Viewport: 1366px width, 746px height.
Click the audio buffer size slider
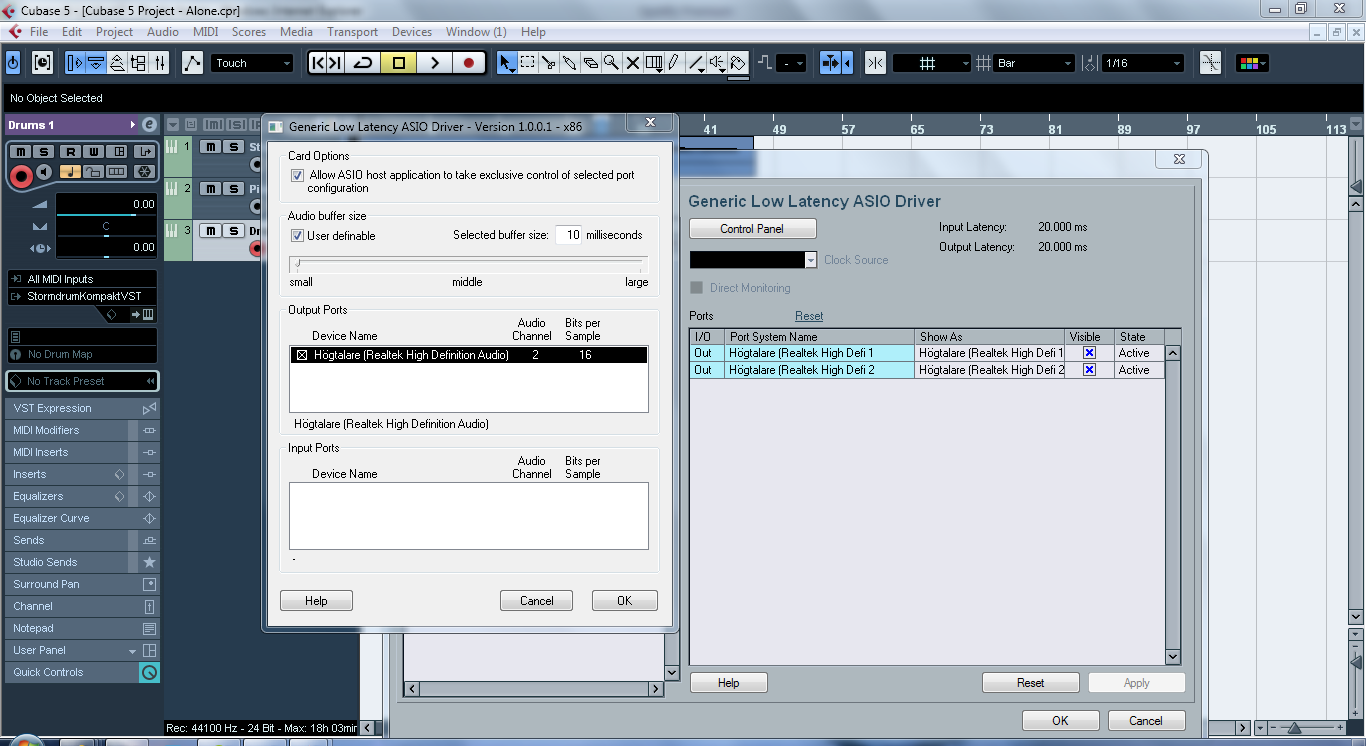pyautogui.click(x=468, y=264)
